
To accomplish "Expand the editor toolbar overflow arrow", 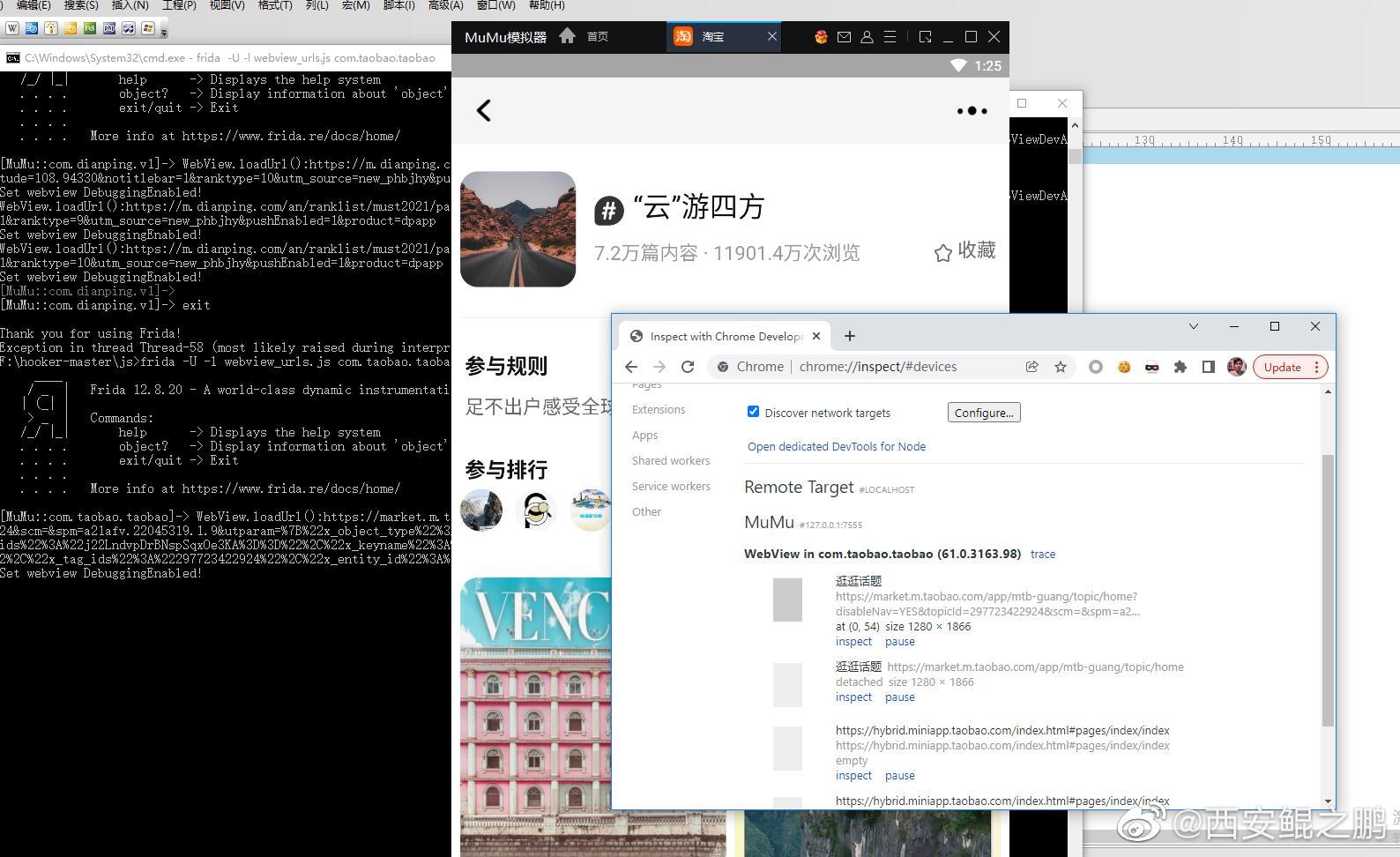I will click(x=164, y=31).
